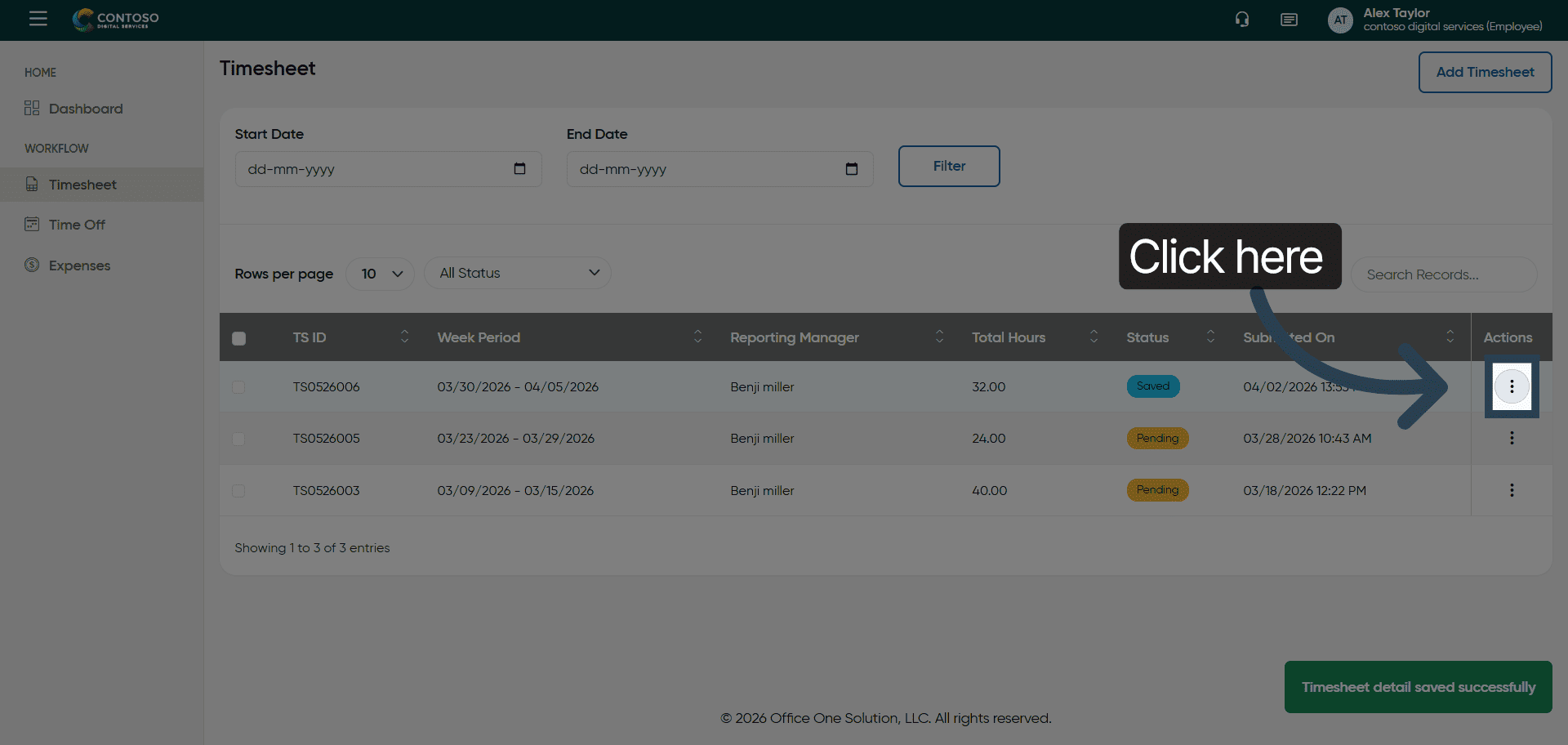
Task: Open the hamburger navigation menu
Action: point(38,19)
